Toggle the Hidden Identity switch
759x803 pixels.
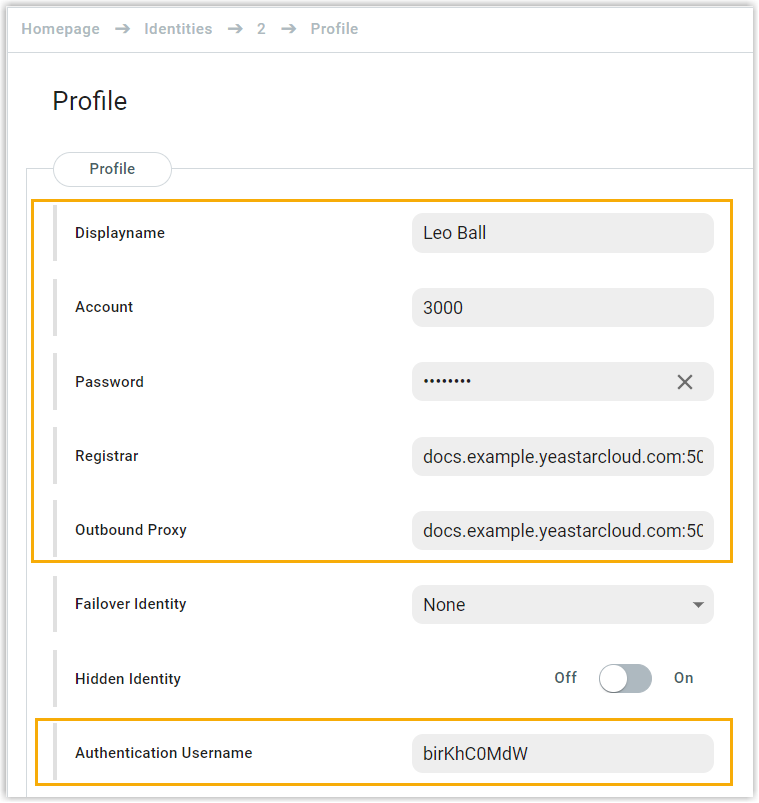pos(625,679)
